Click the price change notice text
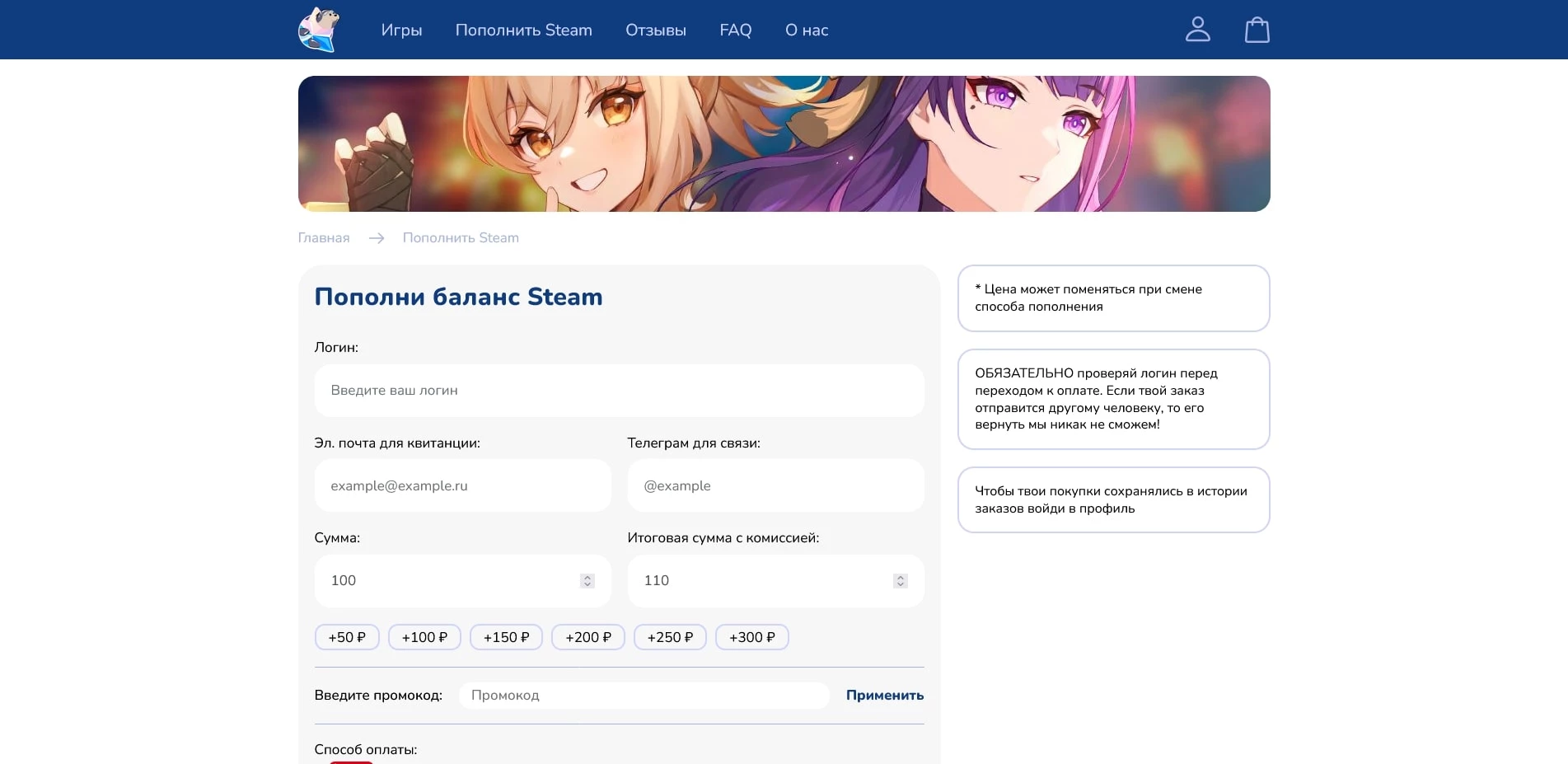 [1088, 298]
